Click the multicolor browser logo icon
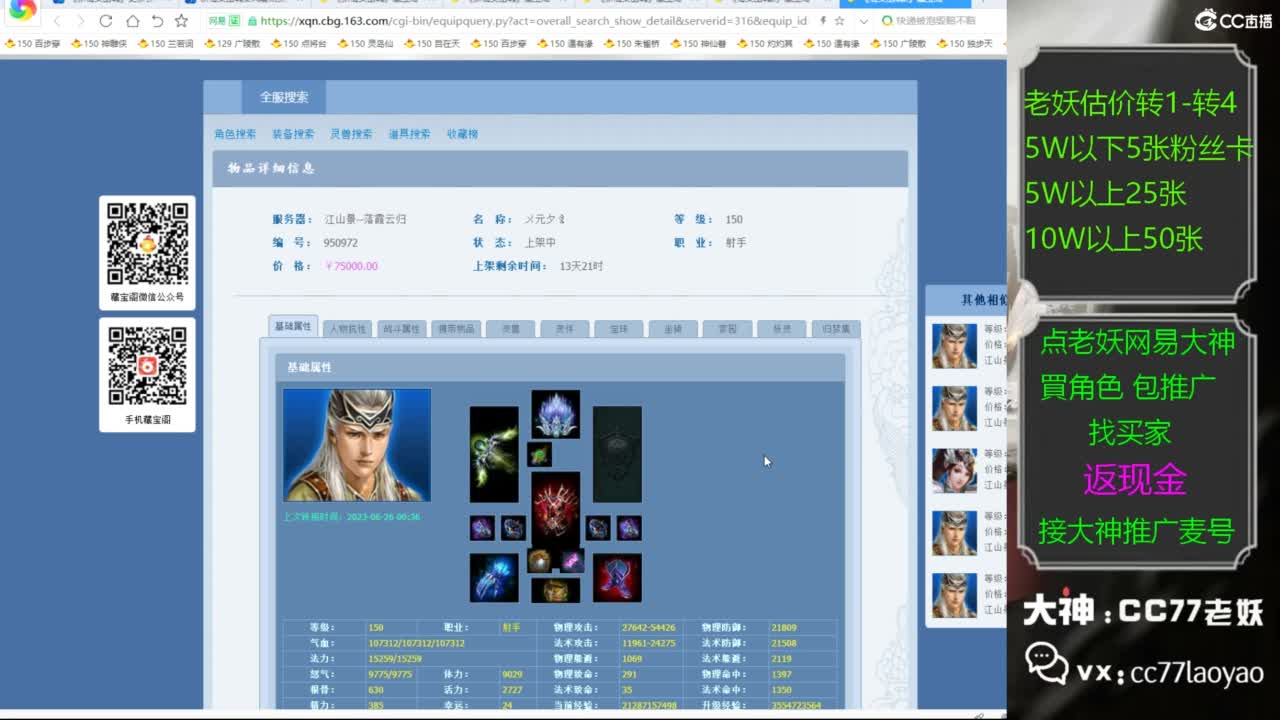The height and width of the screenshot is (720, 1280). pos(22,11)
